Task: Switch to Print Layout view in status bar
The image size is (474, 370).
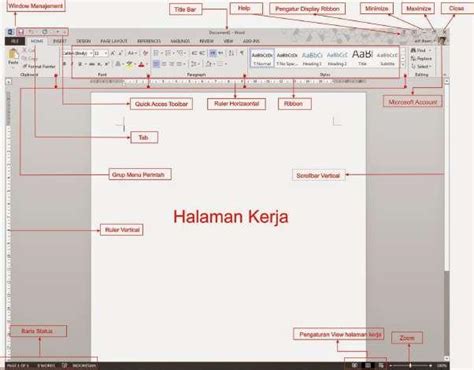Action: tap(368, 366)
